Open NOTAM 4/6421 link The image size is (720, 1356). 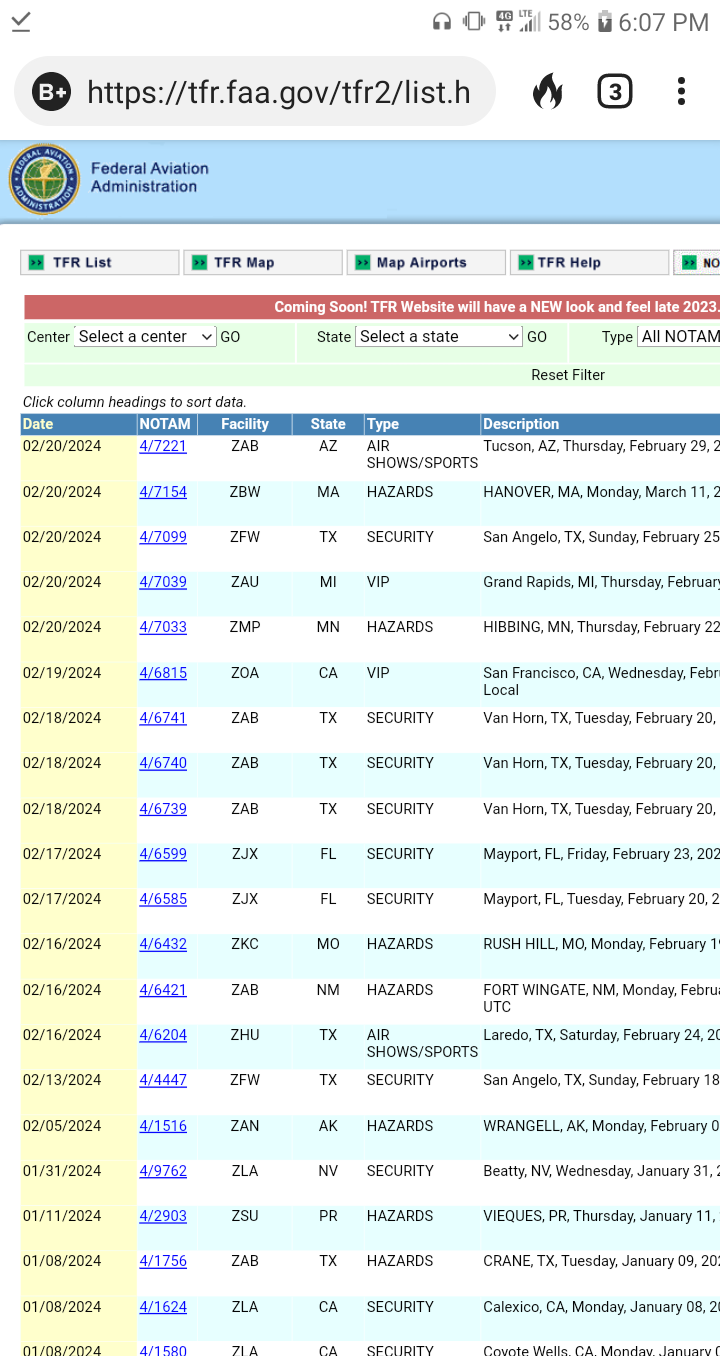(163, 990)
